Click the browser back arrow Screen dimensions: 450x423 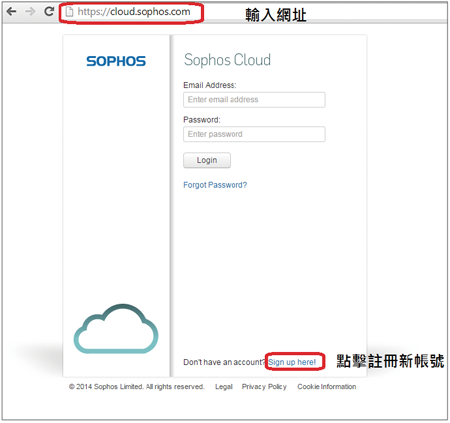[11, 12]
